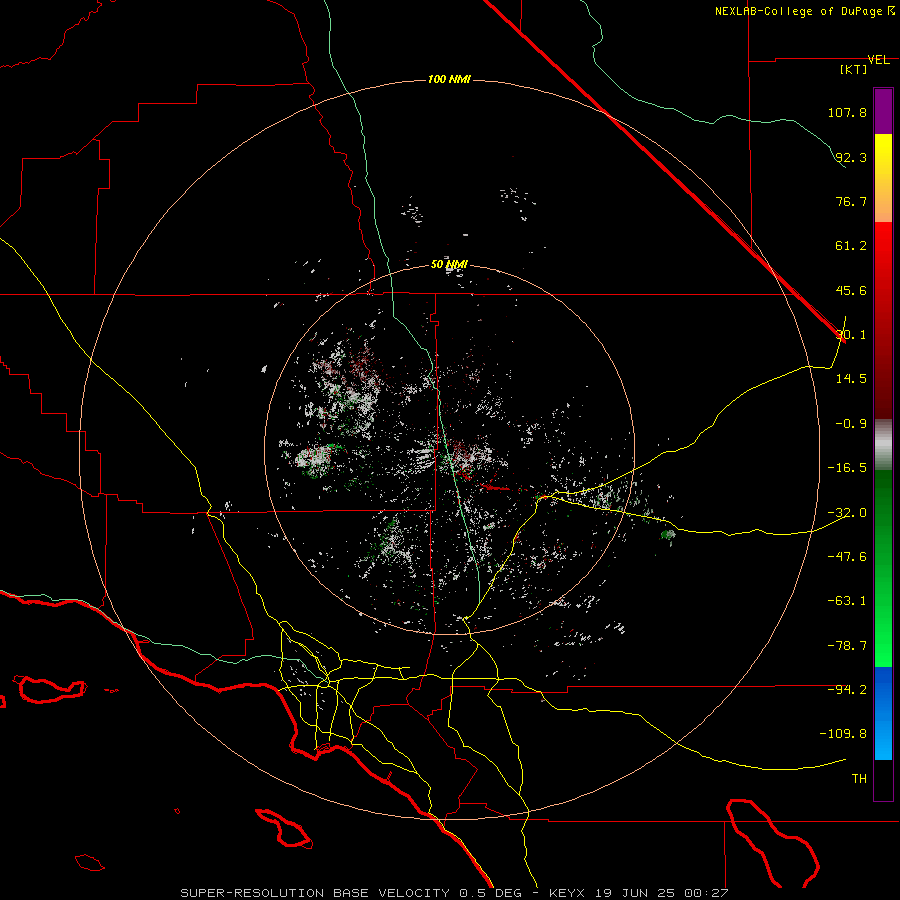This screenshot has width=900, height=900.
Task: Click the yellow-orange segment of velocity color bar
Action: [x=883, y=178]
